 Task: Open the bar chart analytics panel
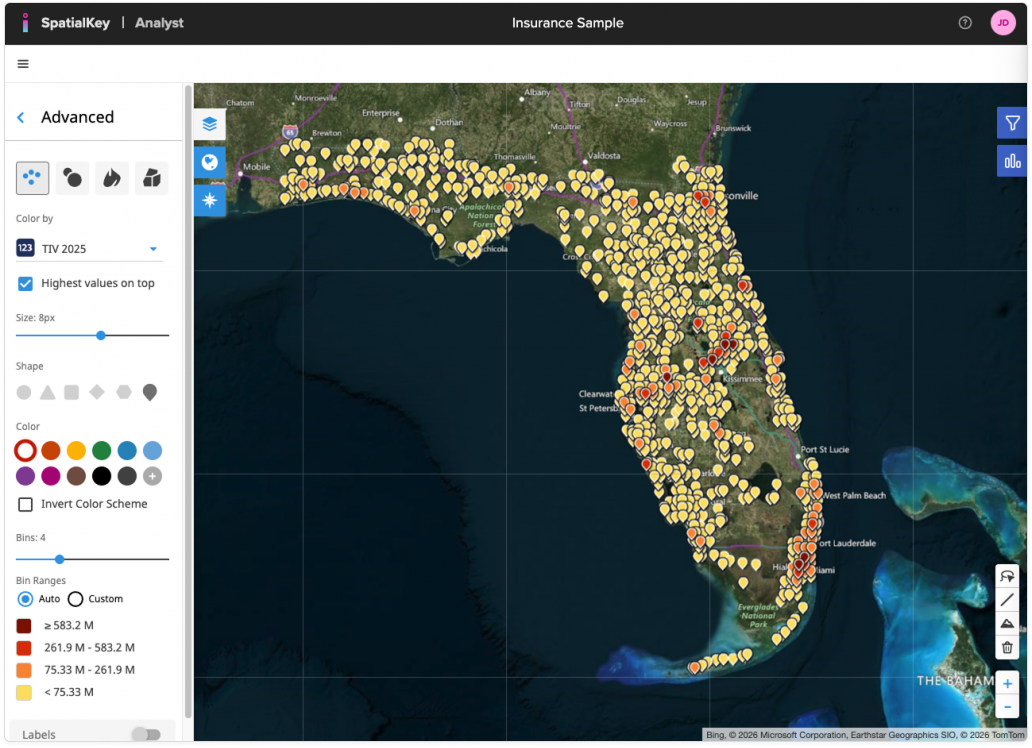click(1012, 160)
